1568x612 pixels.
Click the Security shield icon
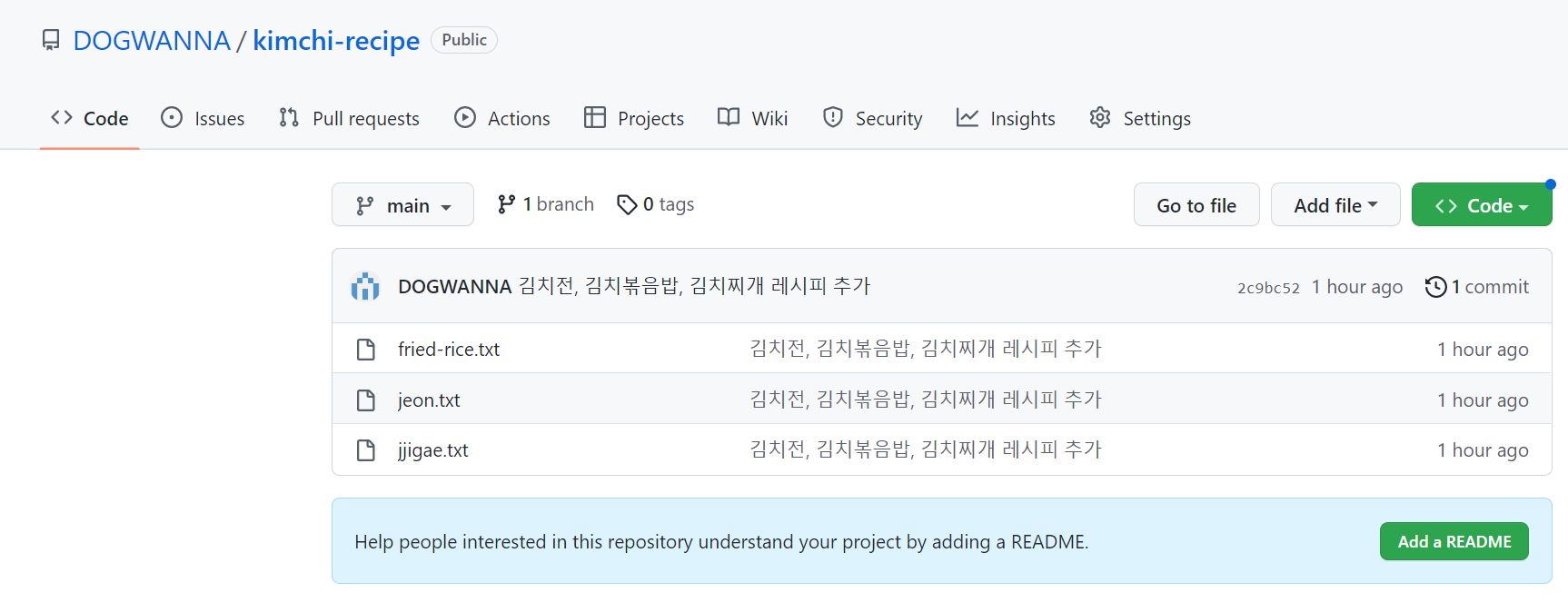point(832,117)
